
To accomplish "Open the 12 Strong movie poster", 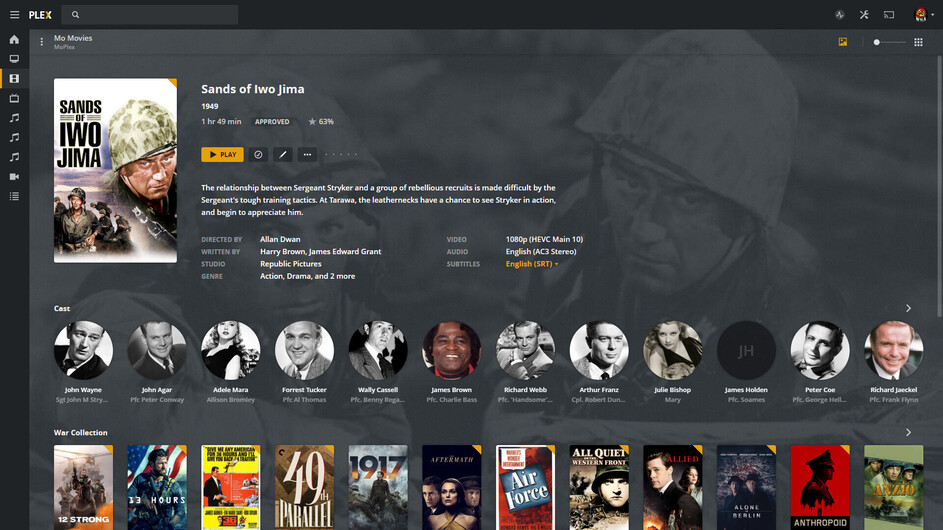I will (83, 487).
